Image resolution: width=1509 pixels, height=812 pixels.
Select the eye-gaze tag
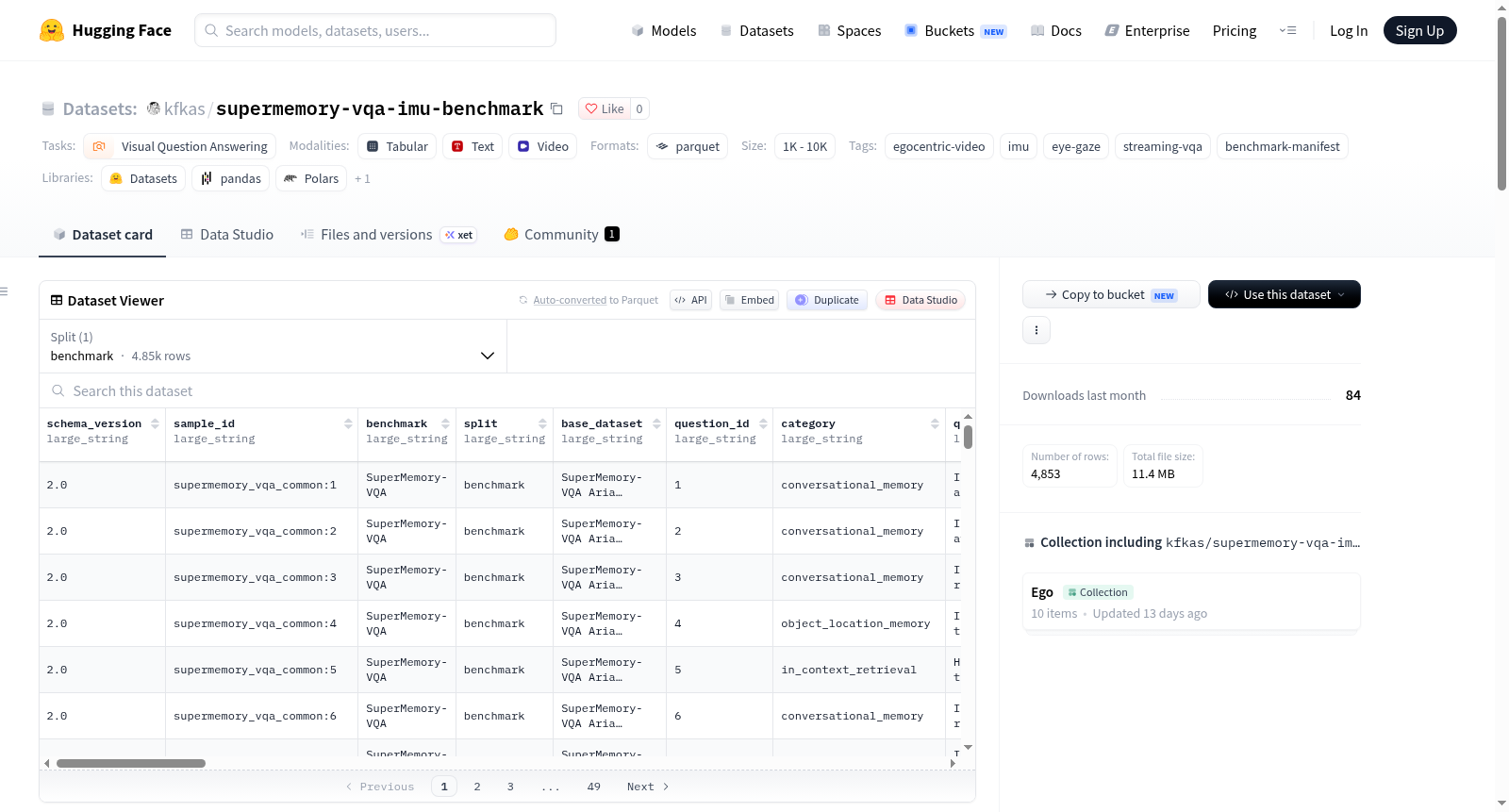1076,146
